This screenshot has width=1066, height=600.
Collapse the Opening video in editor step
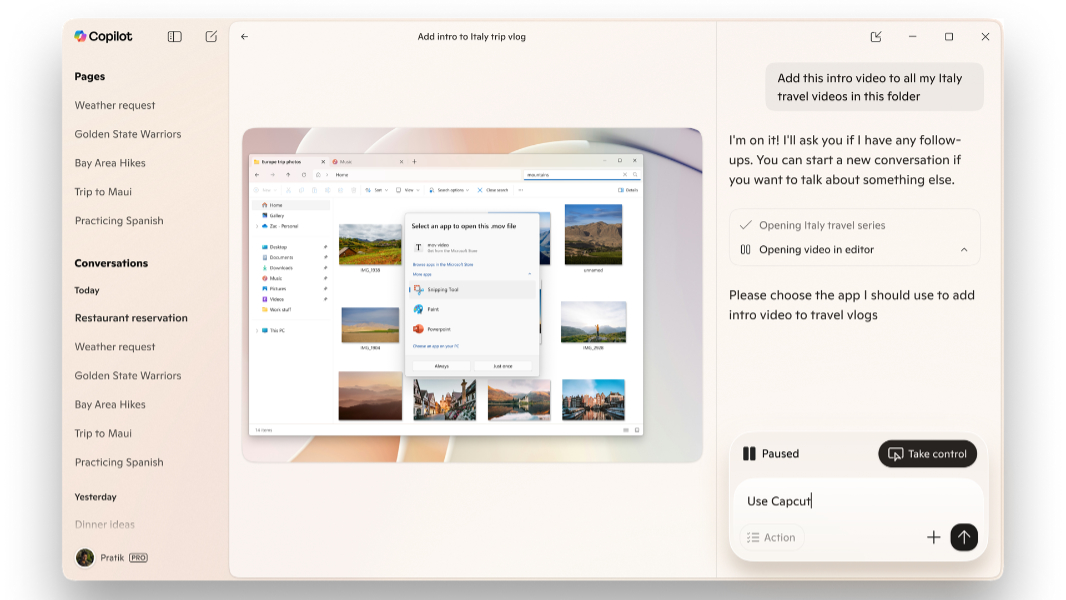click(x=964, y=250)
